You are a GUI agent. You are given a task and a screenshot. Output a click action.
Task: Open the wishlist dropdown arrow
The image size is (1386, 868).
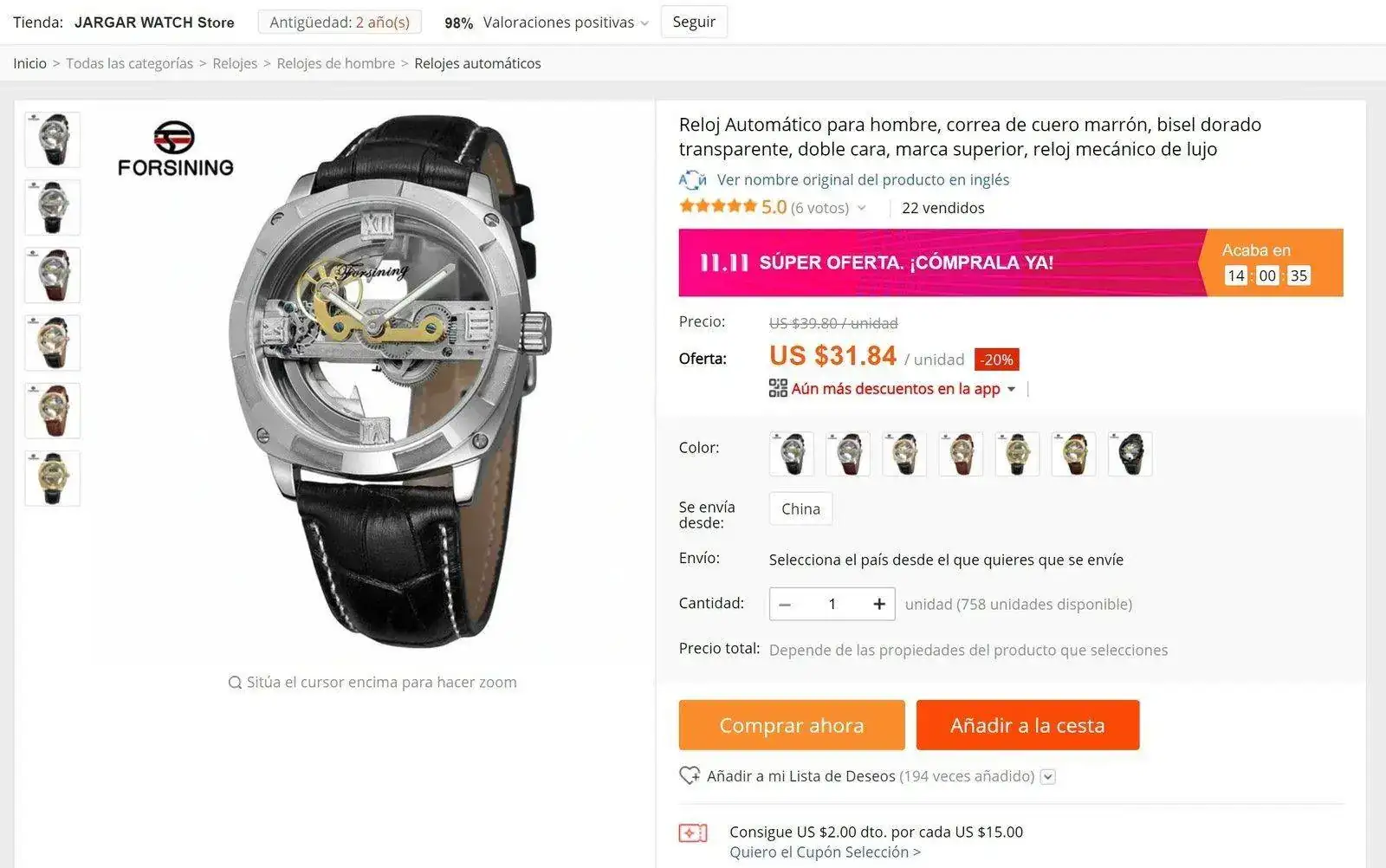(x=1047, y=776)
